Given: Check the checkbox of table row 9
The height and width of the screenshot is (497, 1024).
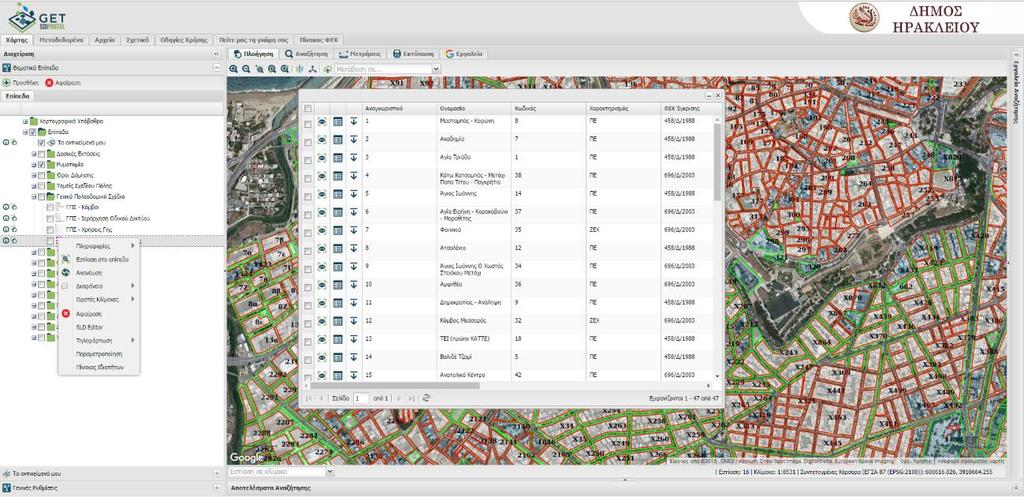Looking at the screenshot, I should (x=308, y=269).
